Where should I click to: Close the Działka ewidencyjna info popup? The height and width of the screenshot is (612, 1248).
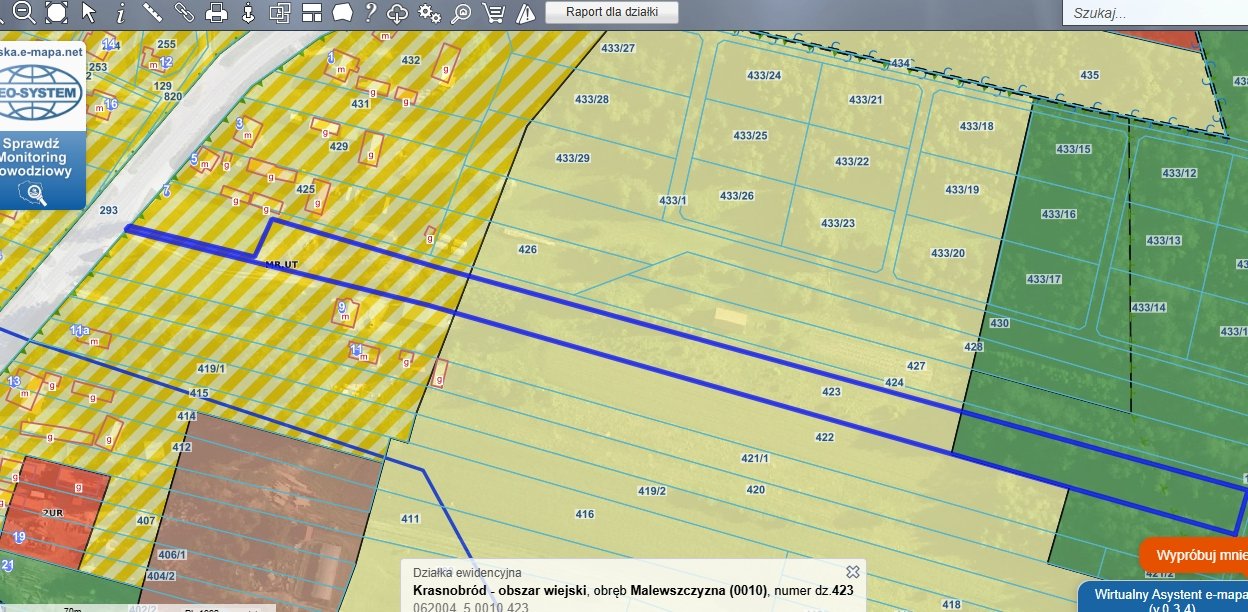[852, 571]
